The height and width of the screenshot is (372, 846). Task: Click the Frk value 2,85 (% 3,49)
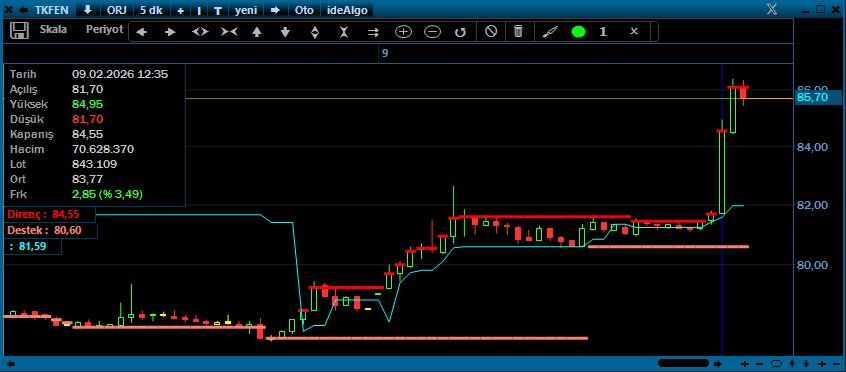point(107,194)
